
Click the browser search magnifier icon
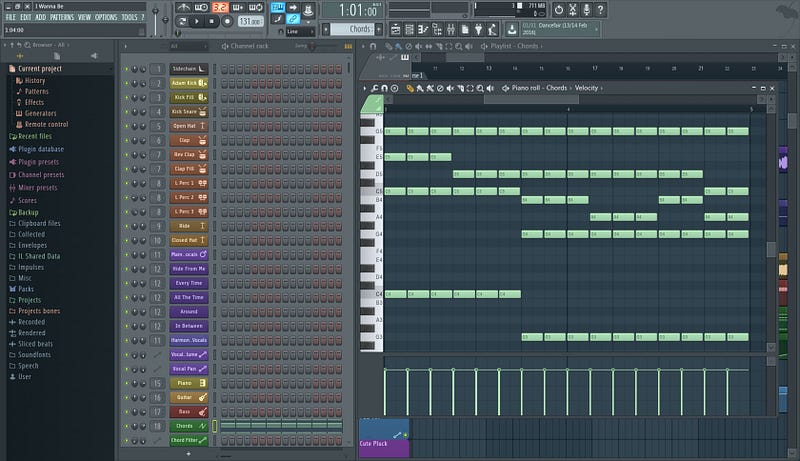[28, 45]
